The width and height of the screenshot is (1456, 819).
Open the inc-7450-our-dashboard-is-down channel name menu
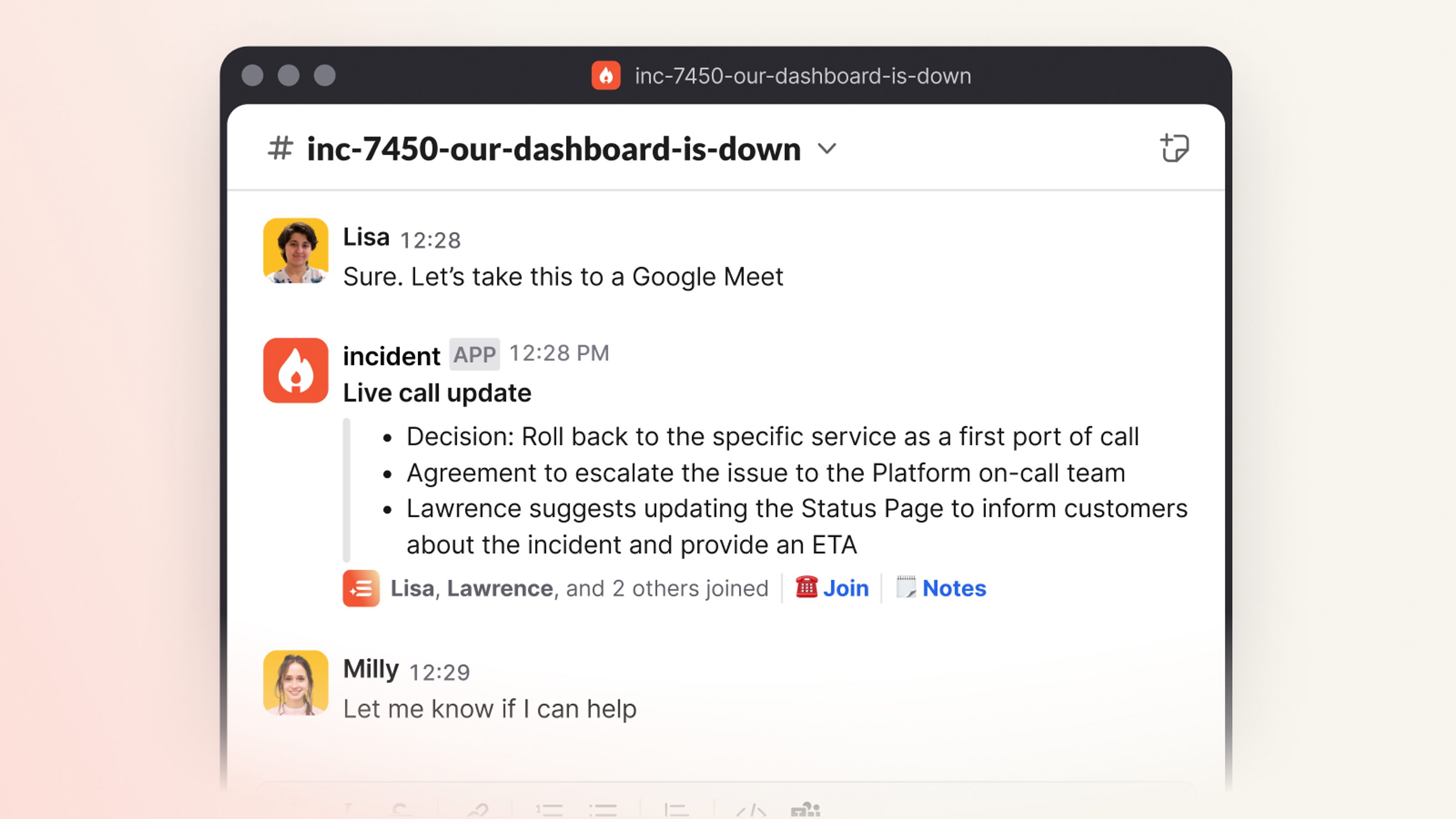click(553, 149)
